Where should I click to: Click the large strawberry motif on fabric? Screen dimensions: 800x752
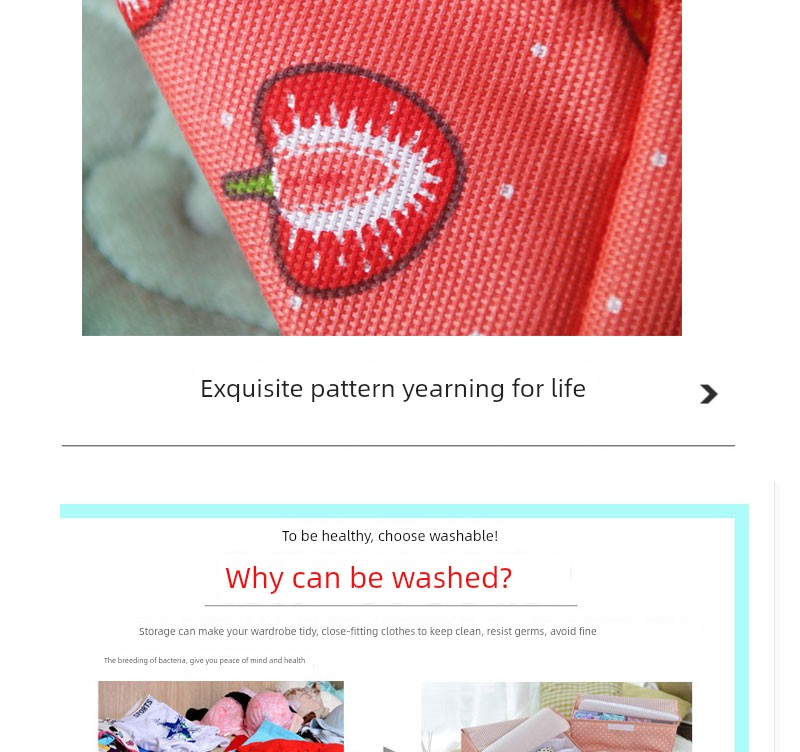point(357,179)
